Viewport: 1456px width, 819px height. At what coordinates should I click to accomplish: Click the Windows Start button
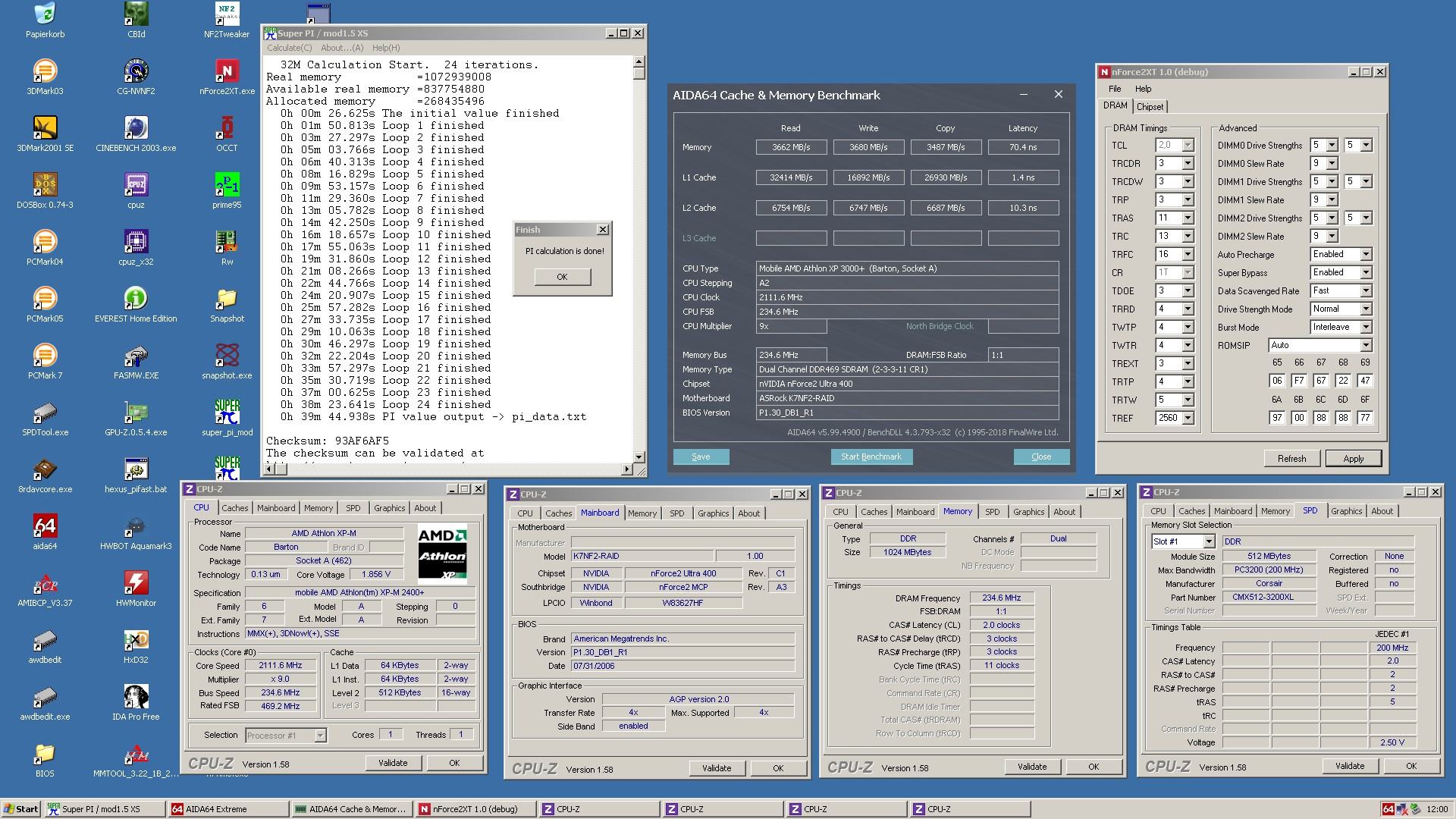20,809
